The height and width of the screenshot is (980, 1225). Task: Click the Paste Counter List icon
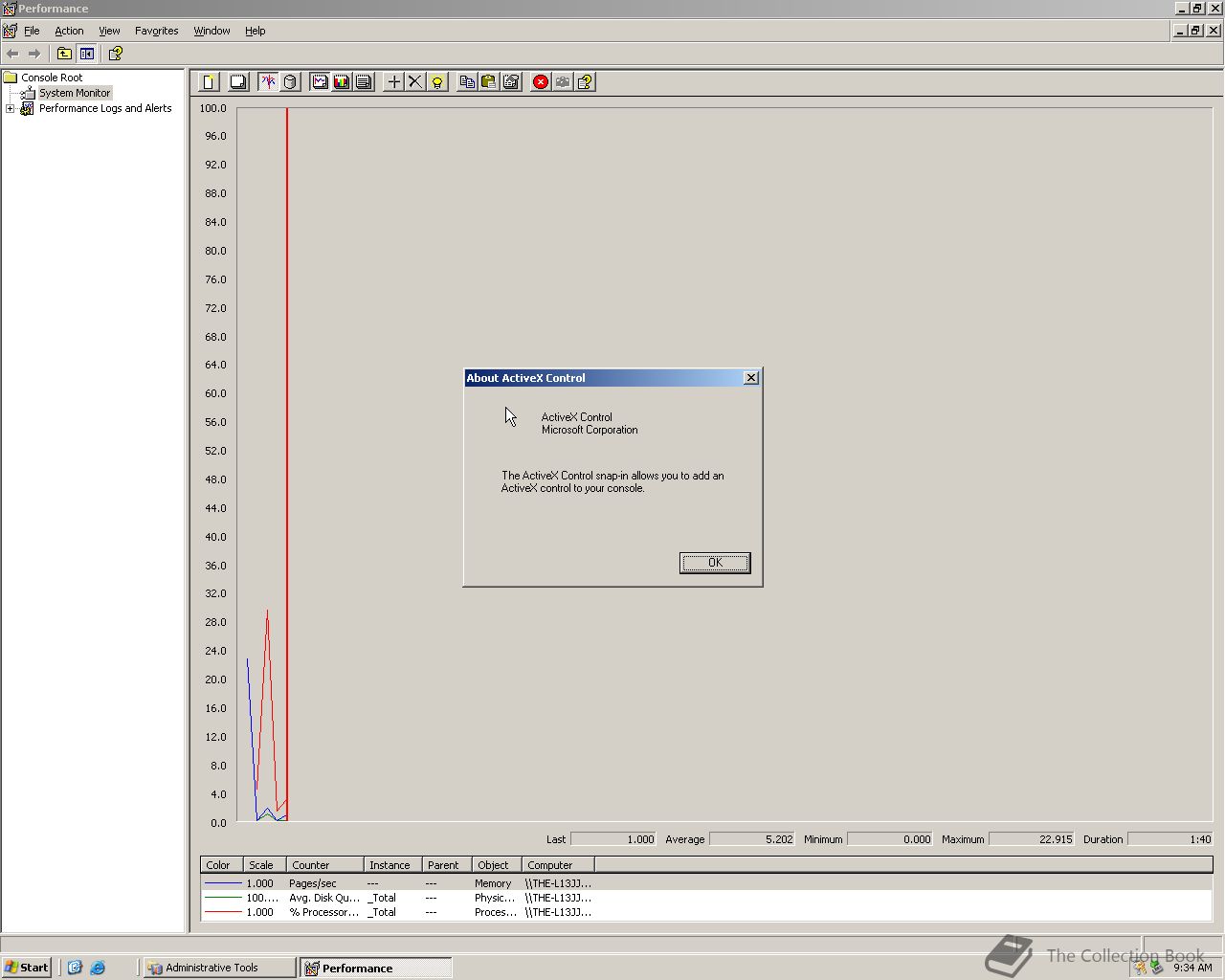click(x=489, y=82)
